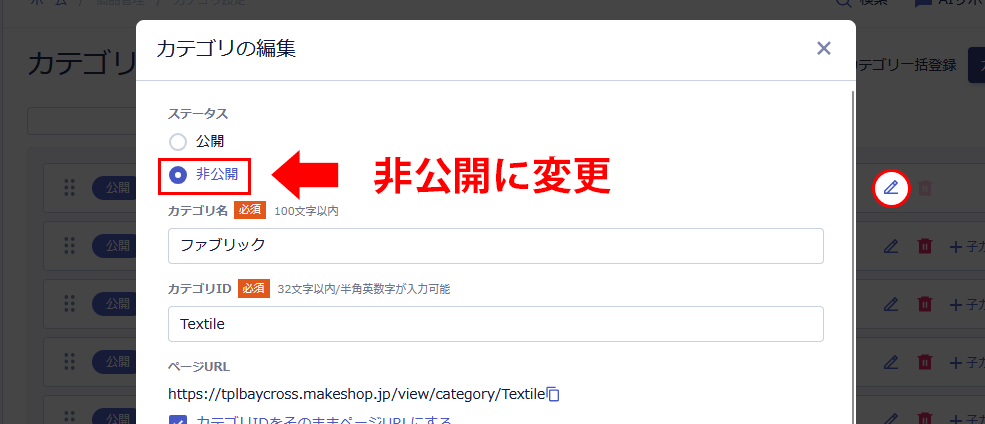Add a child category in the second row
The height and width of the screenshot is (424, 985).
tap(967, 247)
